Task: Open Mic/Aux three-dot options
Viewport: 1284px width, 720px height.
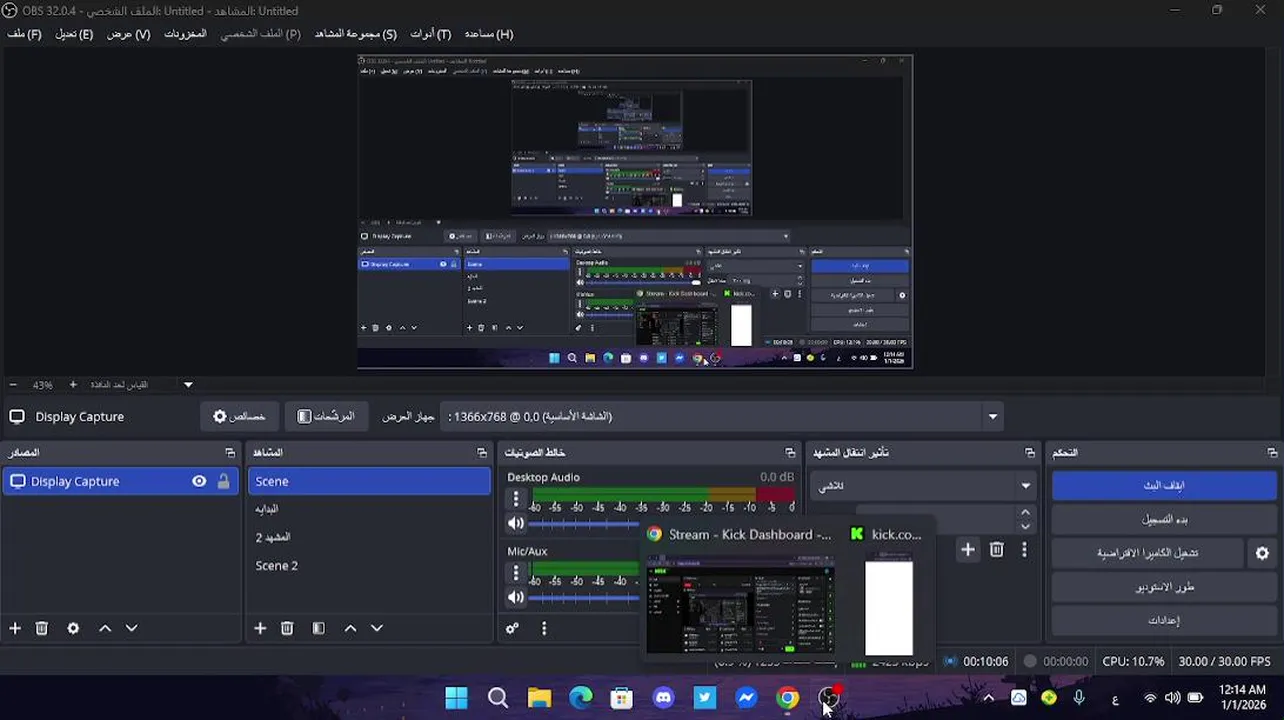Action: [x=516, y=573]
